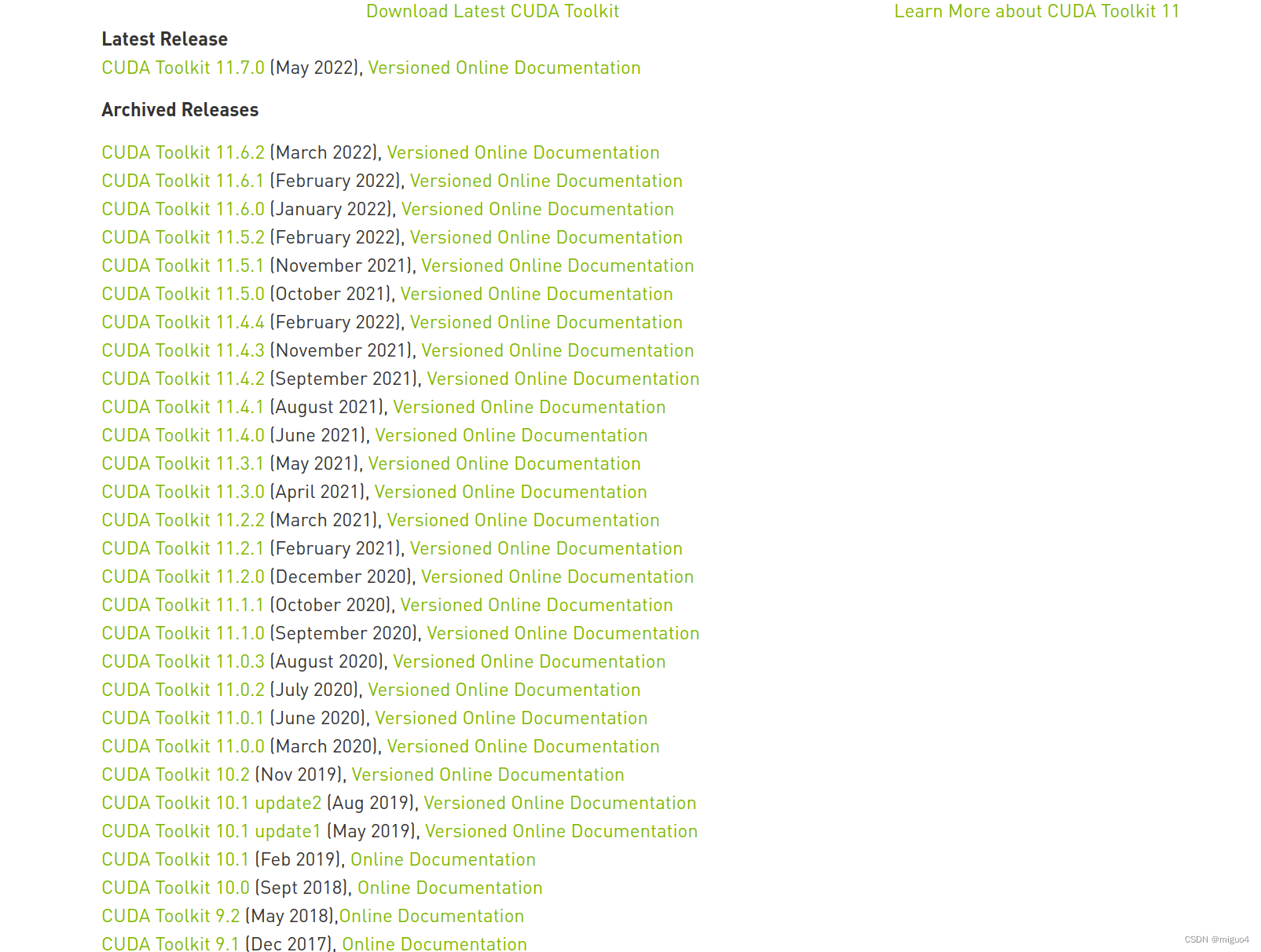Viewport: 1261px width, 952px height.
Task: Open Learn More about CUDA Toolkit 11
Action: point(1037,11)
